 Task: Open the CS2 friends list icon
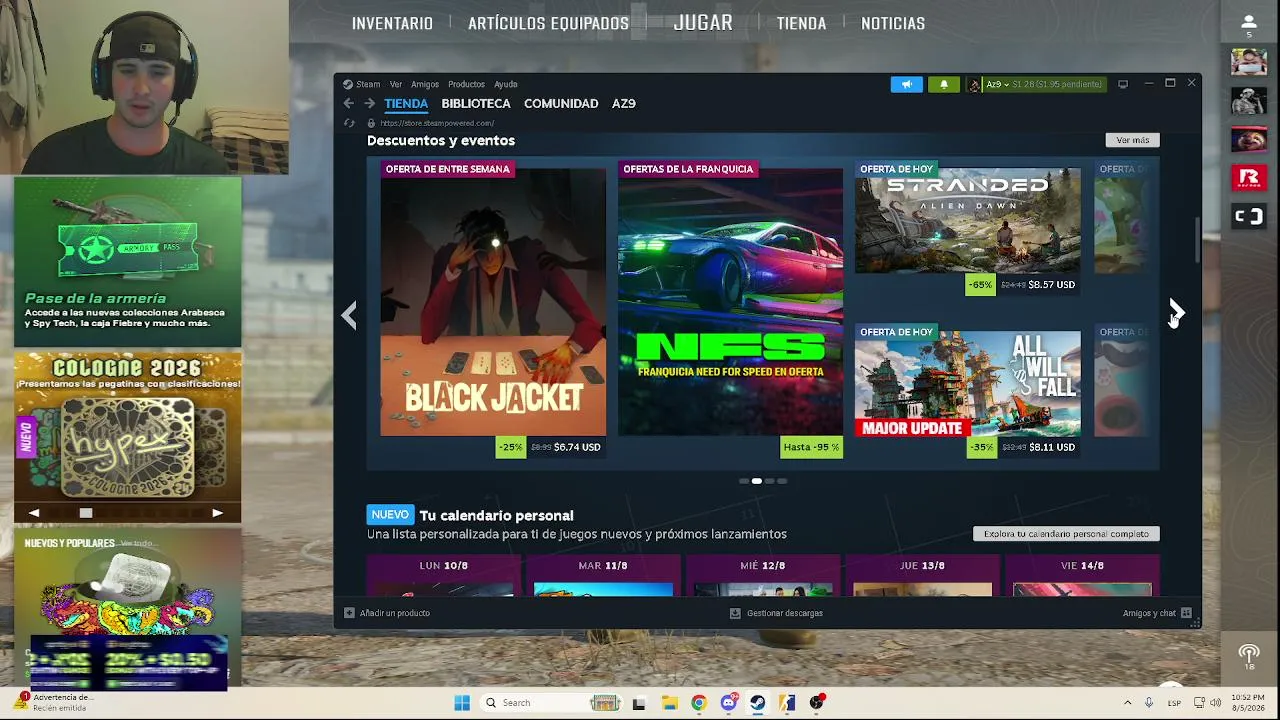1249,24
